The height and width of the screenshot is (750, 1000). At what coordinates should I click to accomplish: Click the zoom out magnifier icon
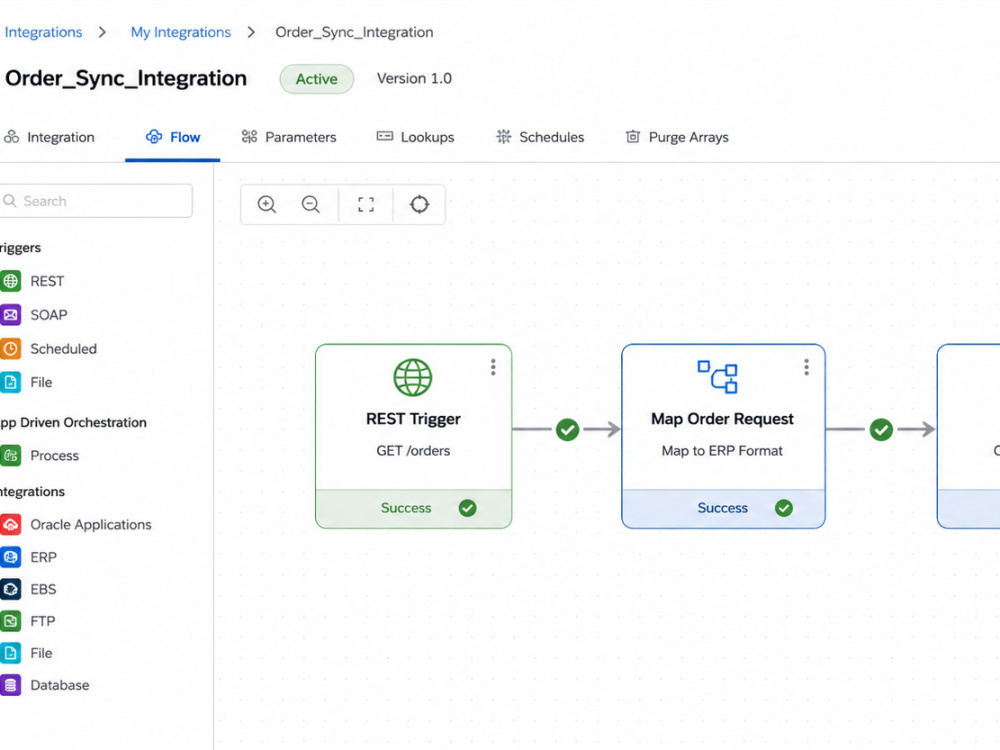[311, 204]
